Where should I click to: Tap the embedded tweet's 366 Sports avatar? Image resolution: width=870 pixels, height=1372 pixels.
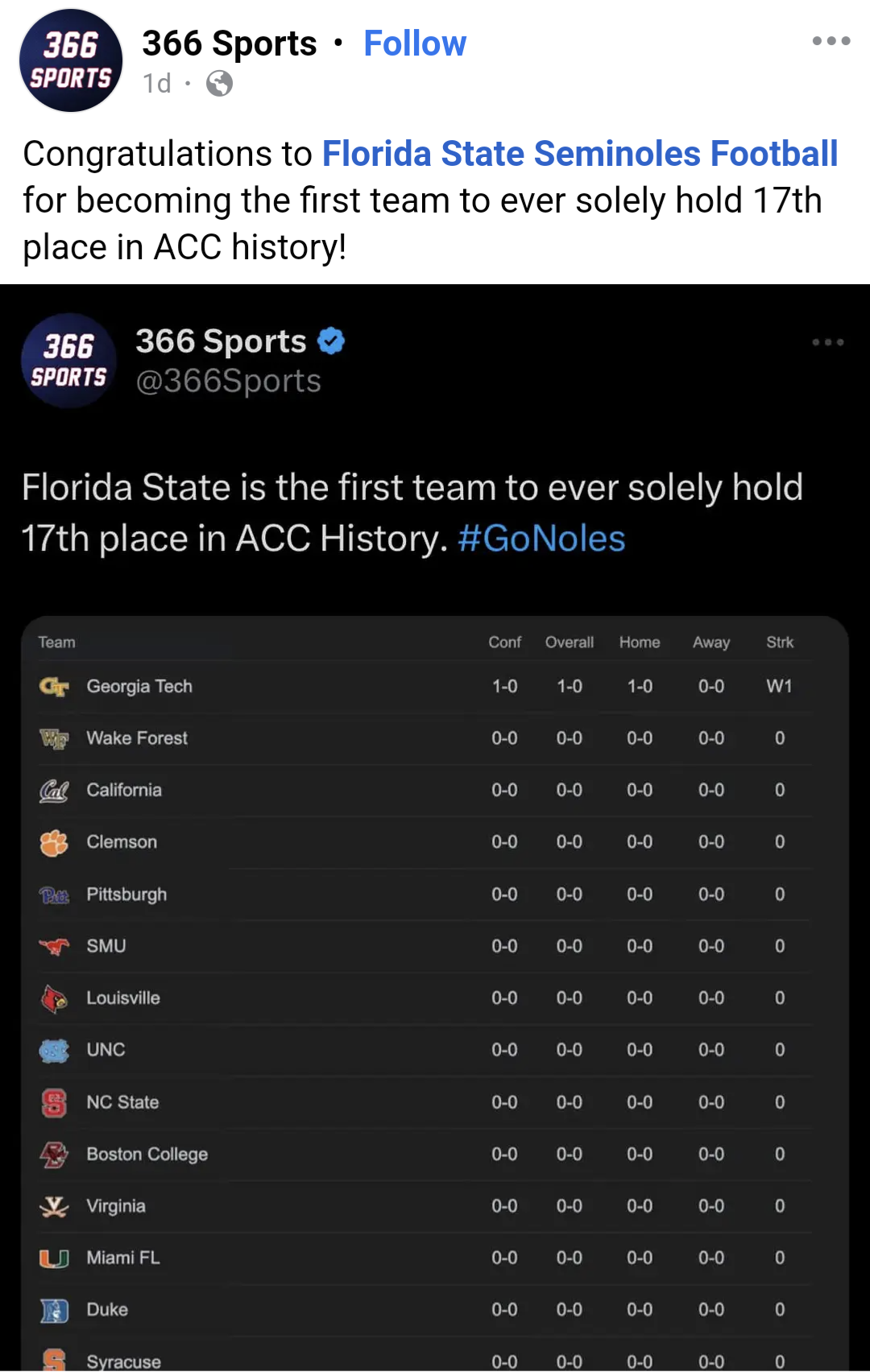click(69, 361)
